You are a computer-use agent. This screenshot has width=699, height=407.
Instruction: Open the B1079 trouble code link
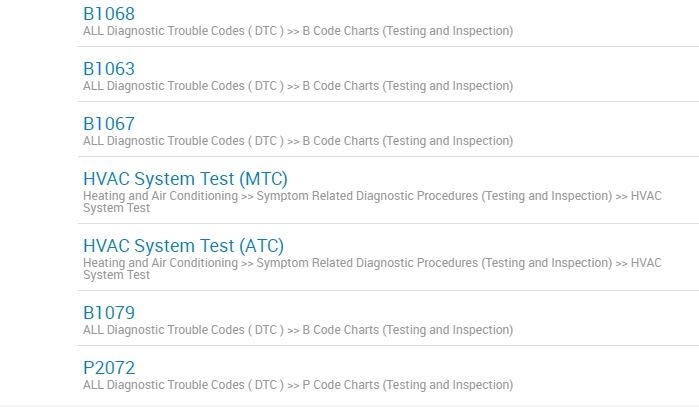click(109, 313)
